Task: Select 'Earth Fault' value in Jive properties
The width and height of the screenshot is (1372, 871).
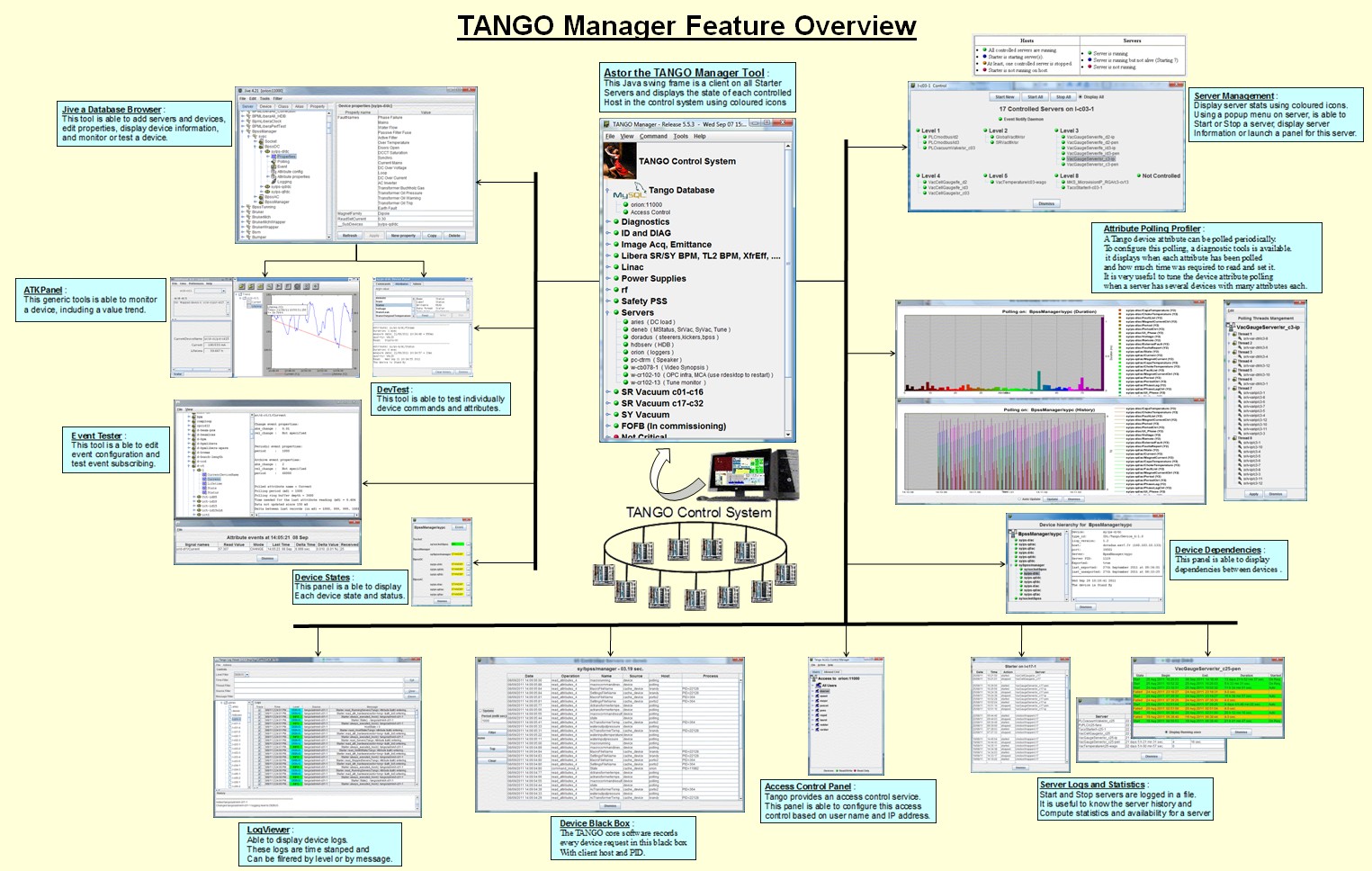Action: tap(388, 209)
